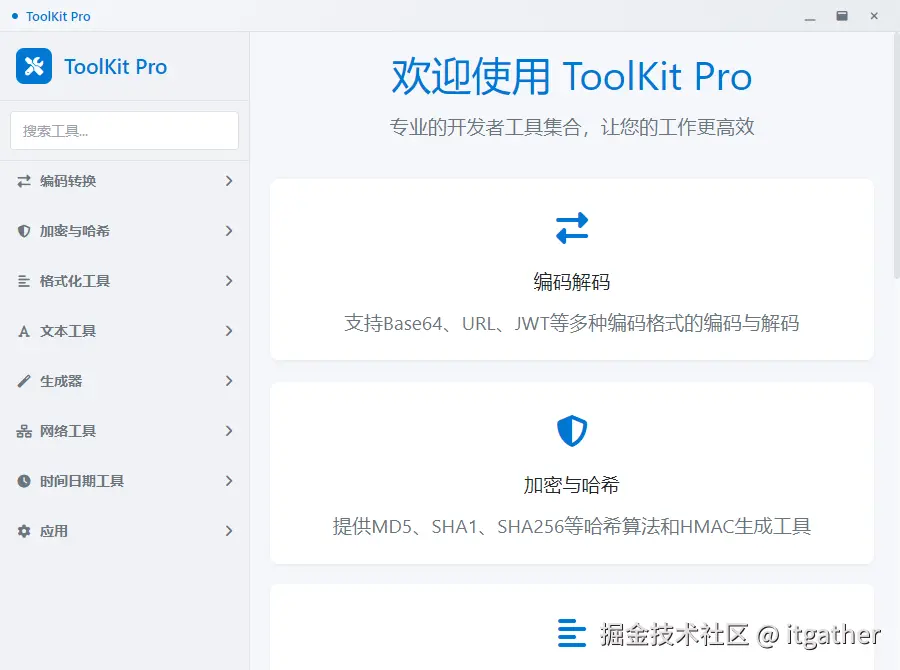Expand the 加密与哈希 sidebar chevron
Image resolution: width=900 pixels, height=670 pixels.
pos(228,231)
